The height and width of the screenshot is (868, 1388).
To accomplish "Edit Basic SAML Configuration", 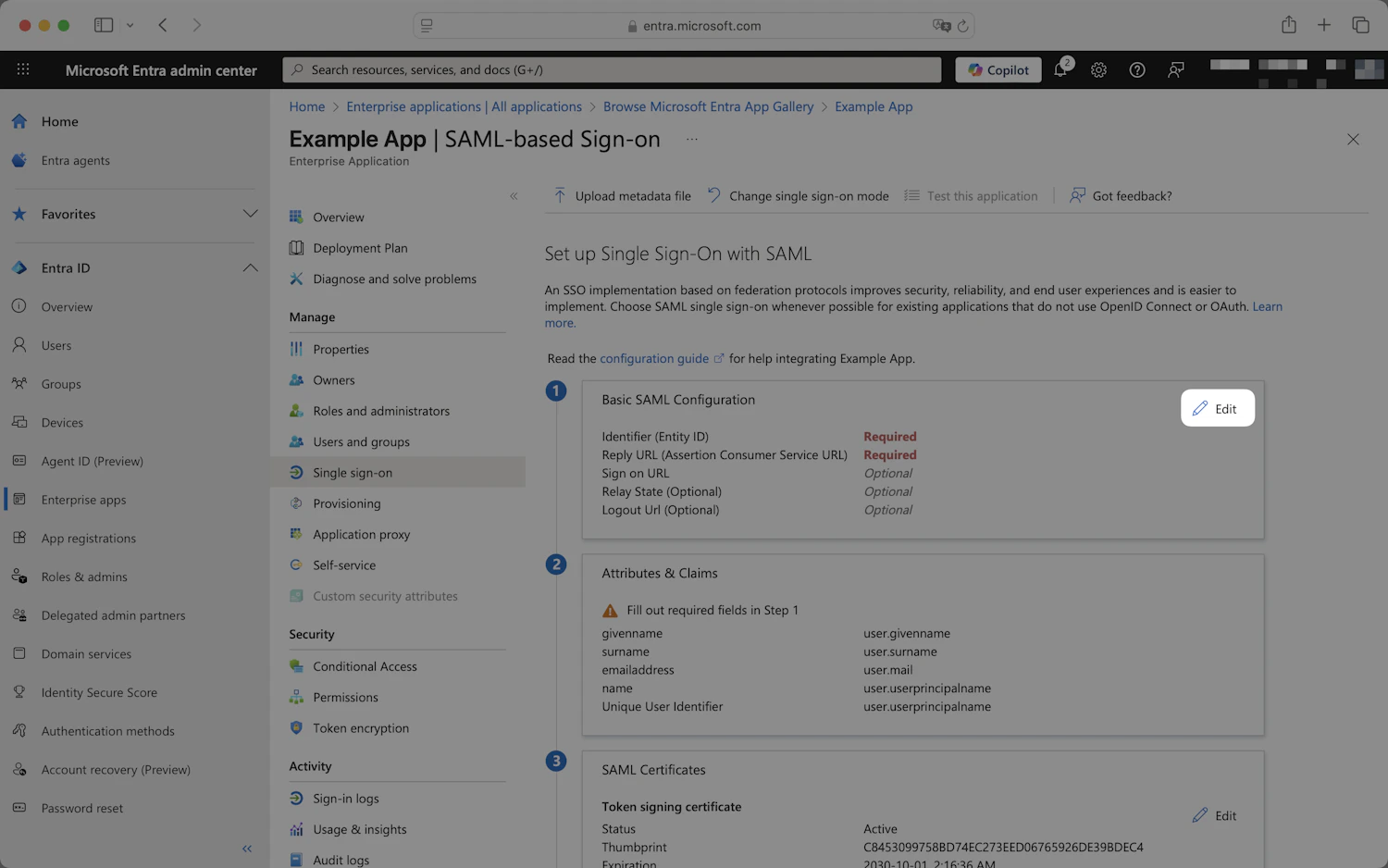I will (1217, 408).
